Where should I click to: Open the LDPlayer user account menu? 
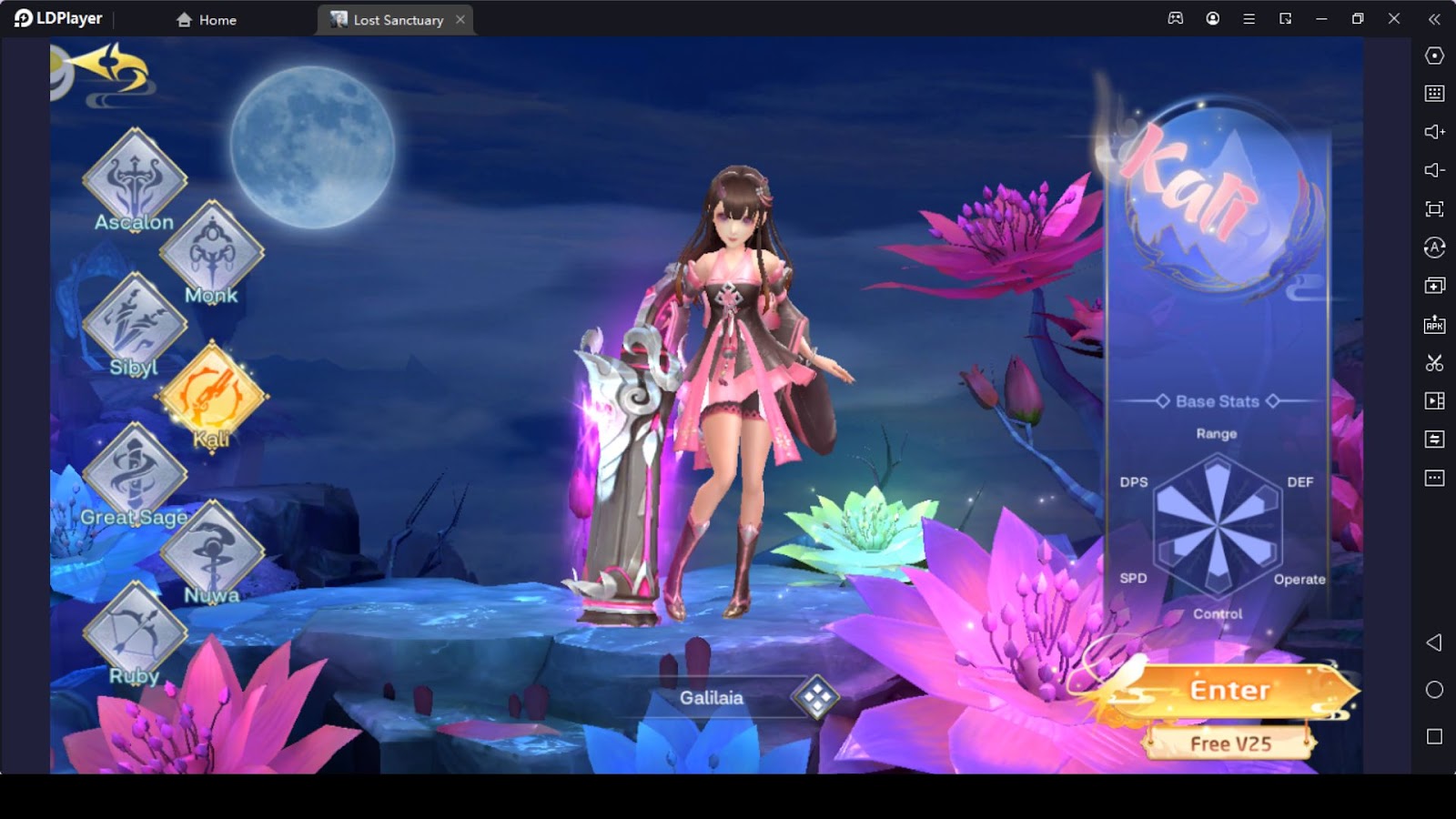pos(1213,18)
